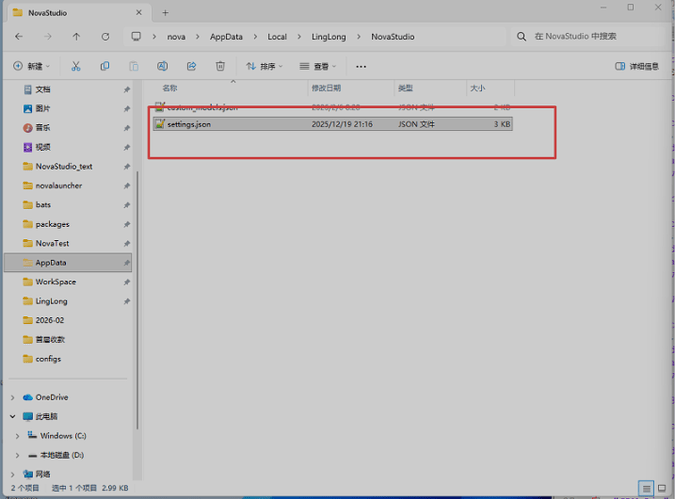Screen dimensions: 675x499
Task: Open 文档 in navigation pane
Action: tap(43, 90)
